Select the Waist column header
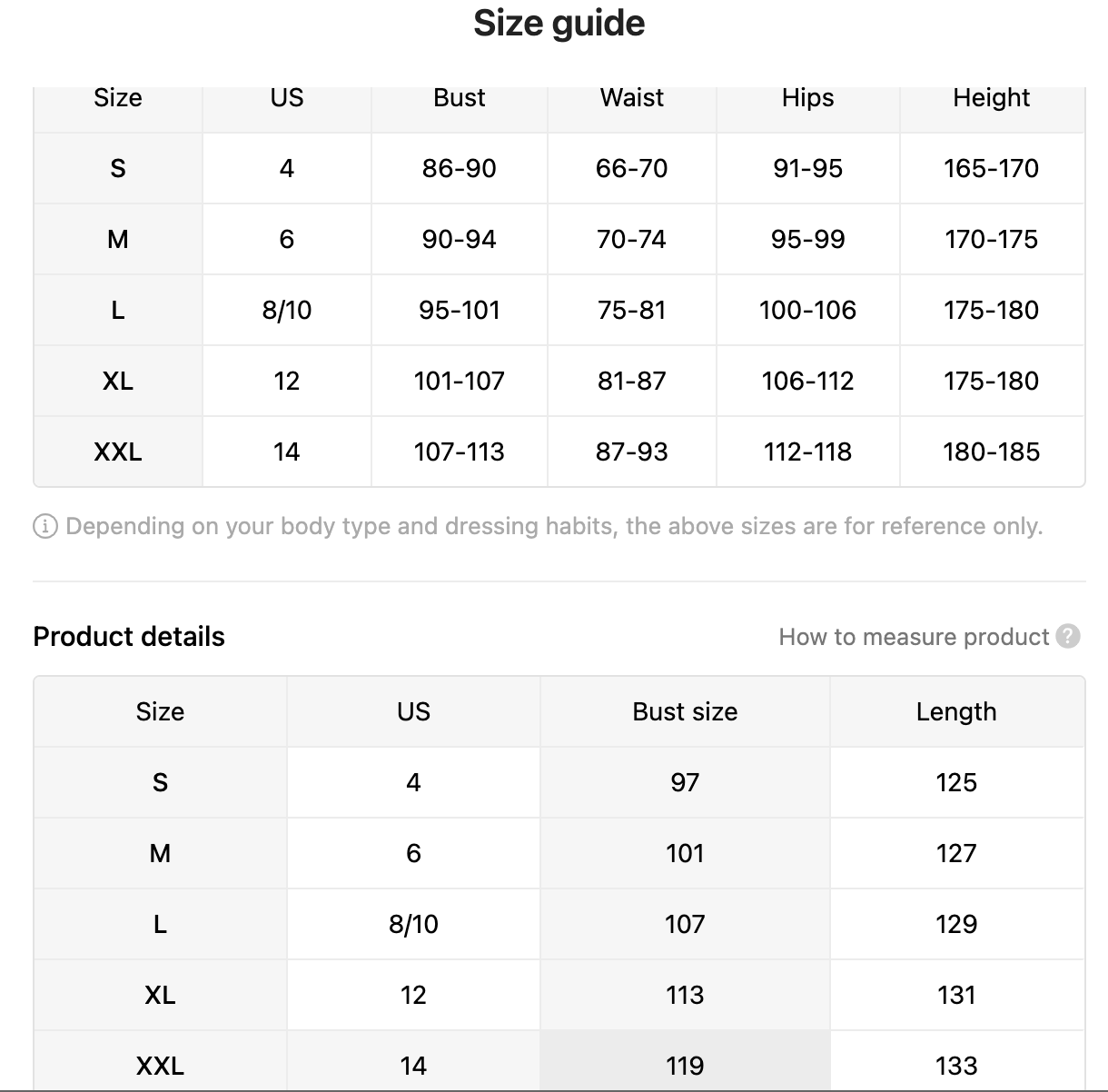Viewport: 1108px width, 1092px height. pos(631,98)
